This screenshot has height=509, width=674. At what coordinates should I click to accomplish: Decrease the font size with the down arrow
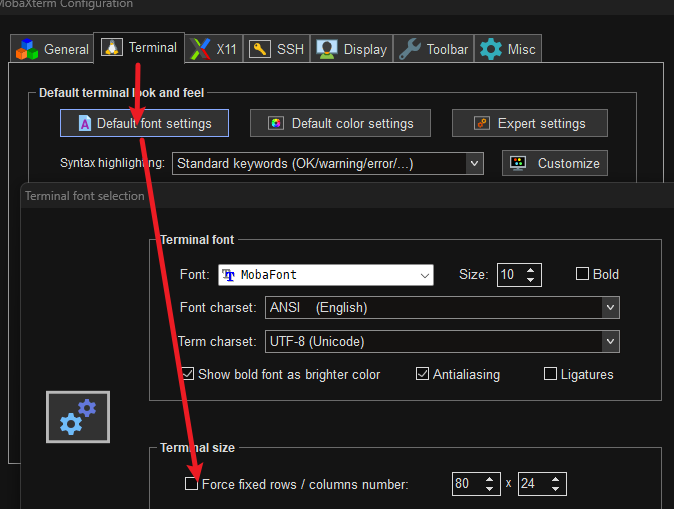pyautogui.click(x=530, y=280)
